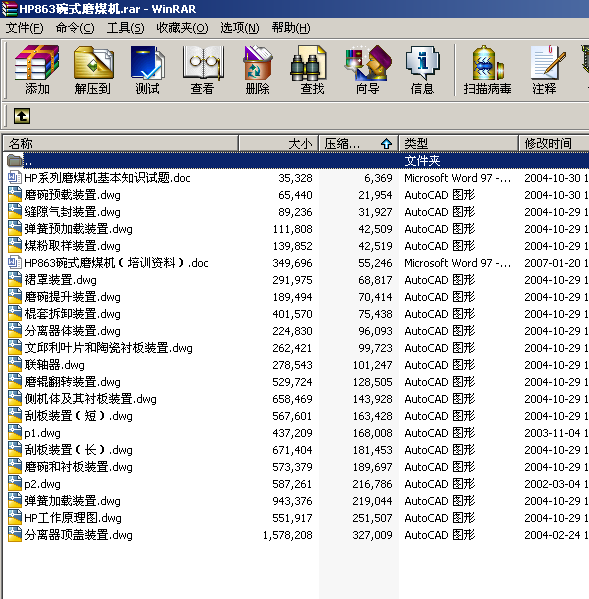Select the parent folder '..' icon
Image resolution: width=589 pixels, height=599 pixels.
(15, 160)
